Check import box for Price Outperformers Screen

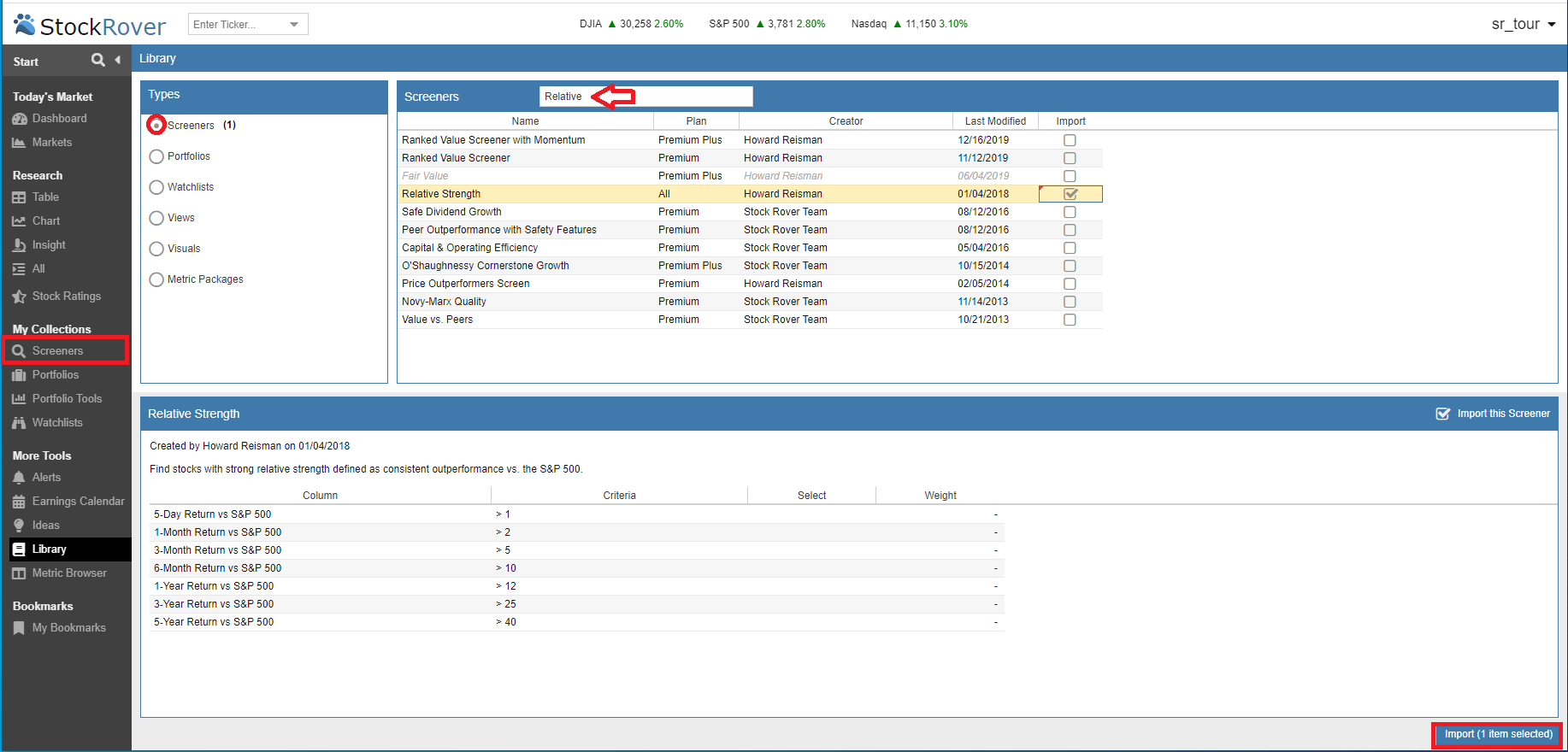point(1070,284)
